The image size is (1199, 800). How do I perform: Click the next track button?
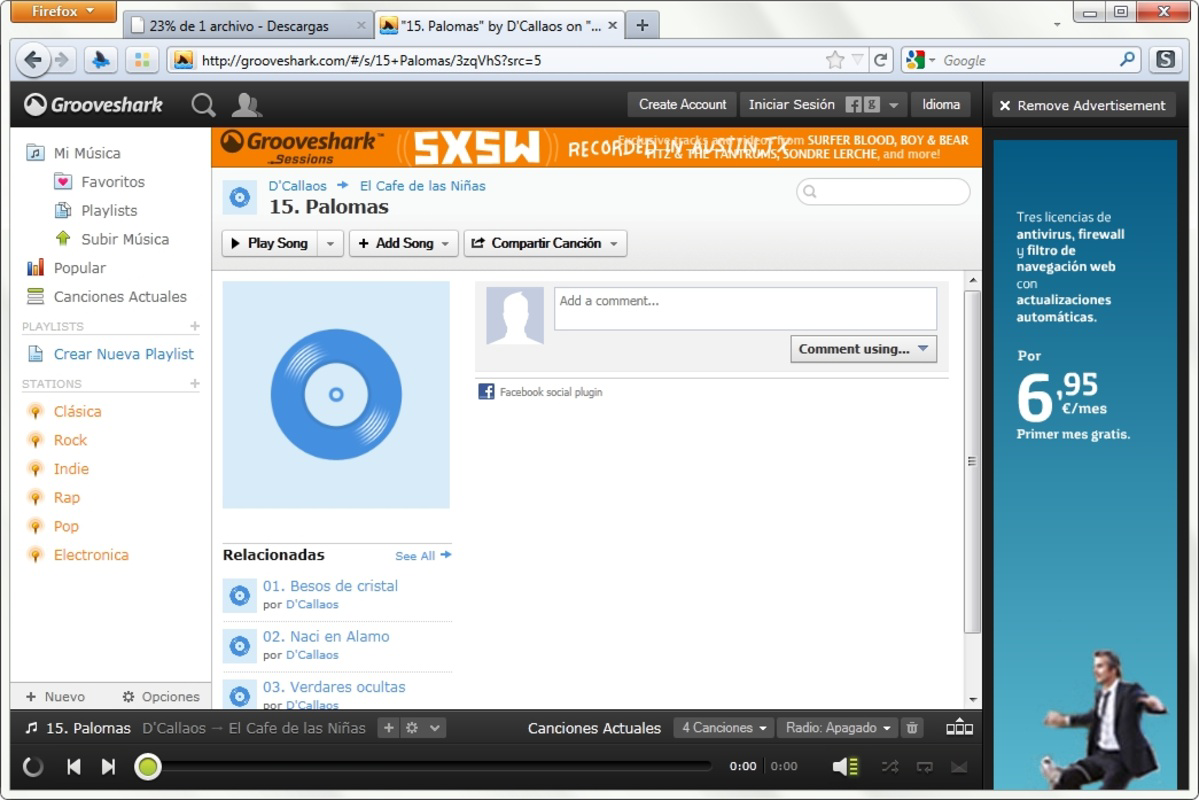click(x=108, y=766)
